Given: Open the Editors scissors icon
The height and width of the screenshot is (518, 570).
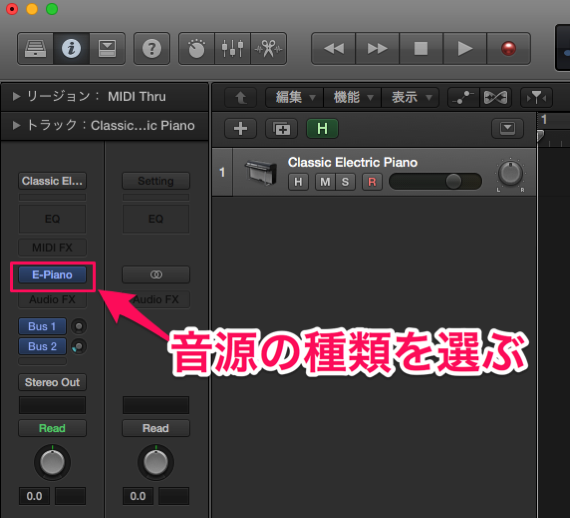Looking at the screenshot, I should coord(268,48).
